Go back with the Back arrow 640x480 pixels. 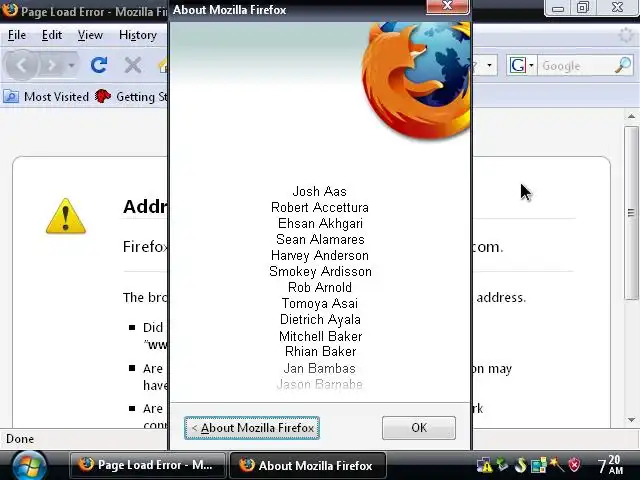tap(22, 65)
